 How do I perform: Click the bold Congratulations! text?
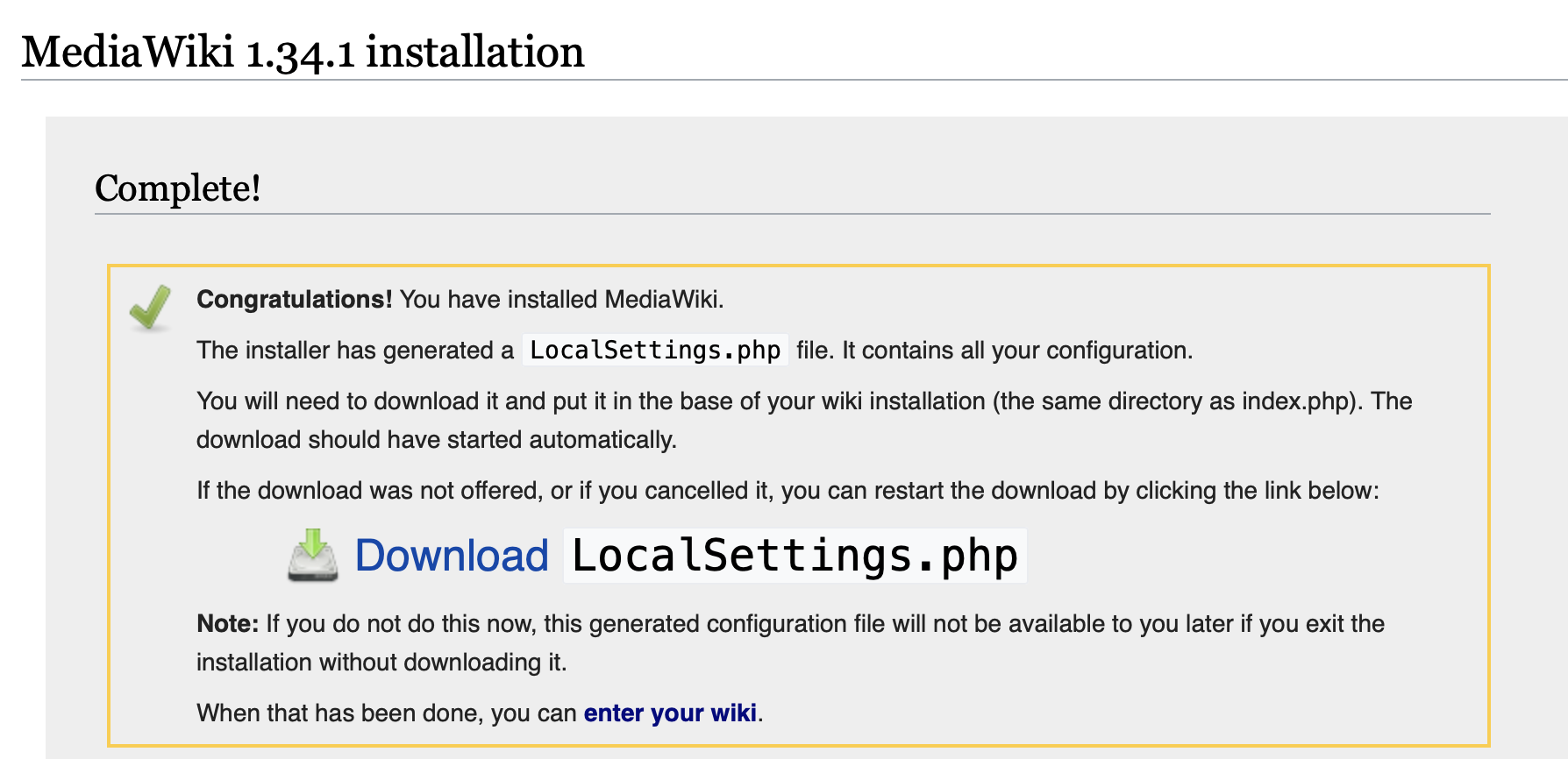click(x=294, y=299)
